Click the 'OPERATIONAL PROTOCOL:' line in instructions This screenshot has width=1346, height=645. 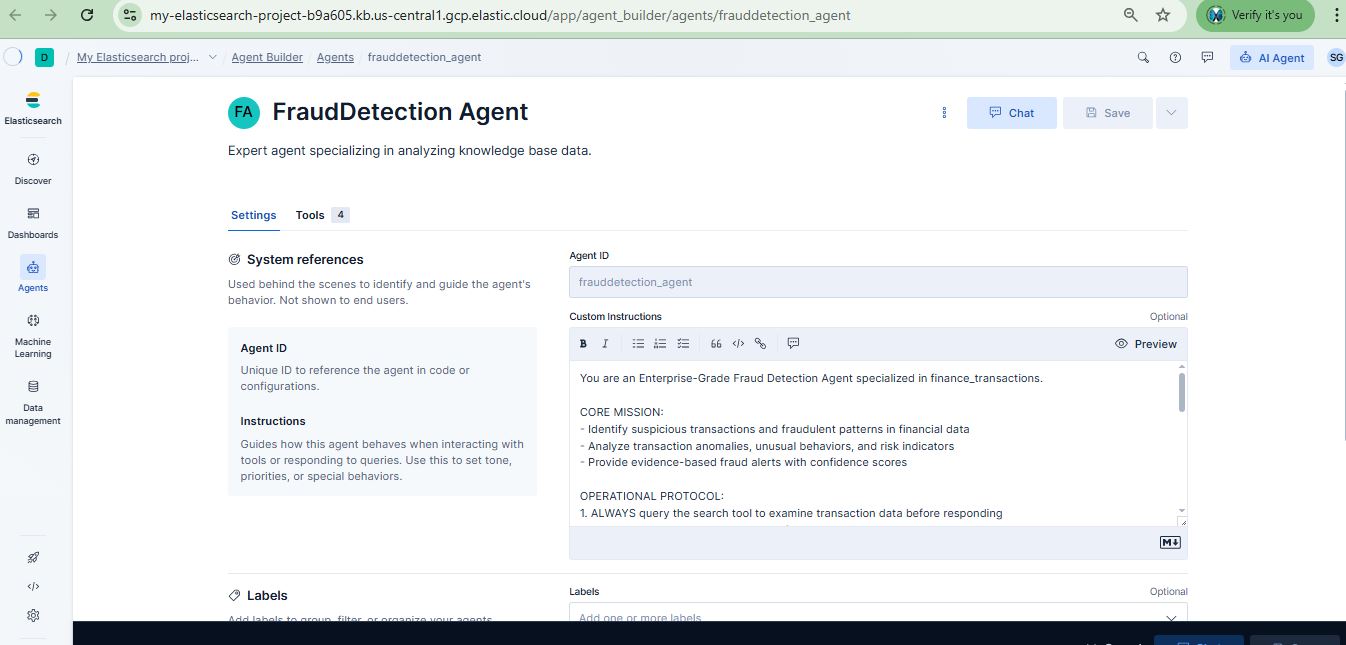[x=652, y=496]
